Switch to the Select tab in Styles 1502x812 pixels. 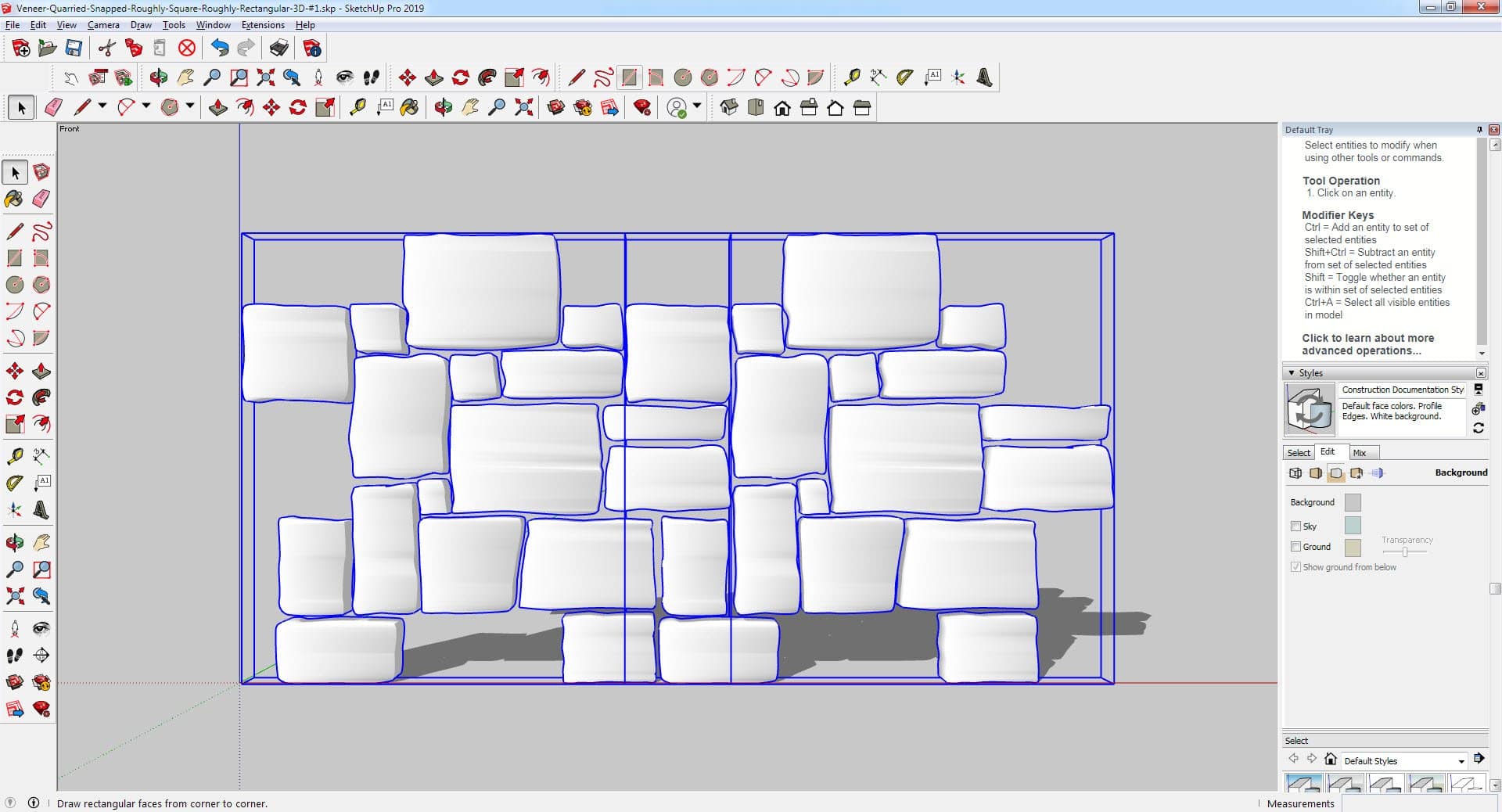coord(1299,453)
